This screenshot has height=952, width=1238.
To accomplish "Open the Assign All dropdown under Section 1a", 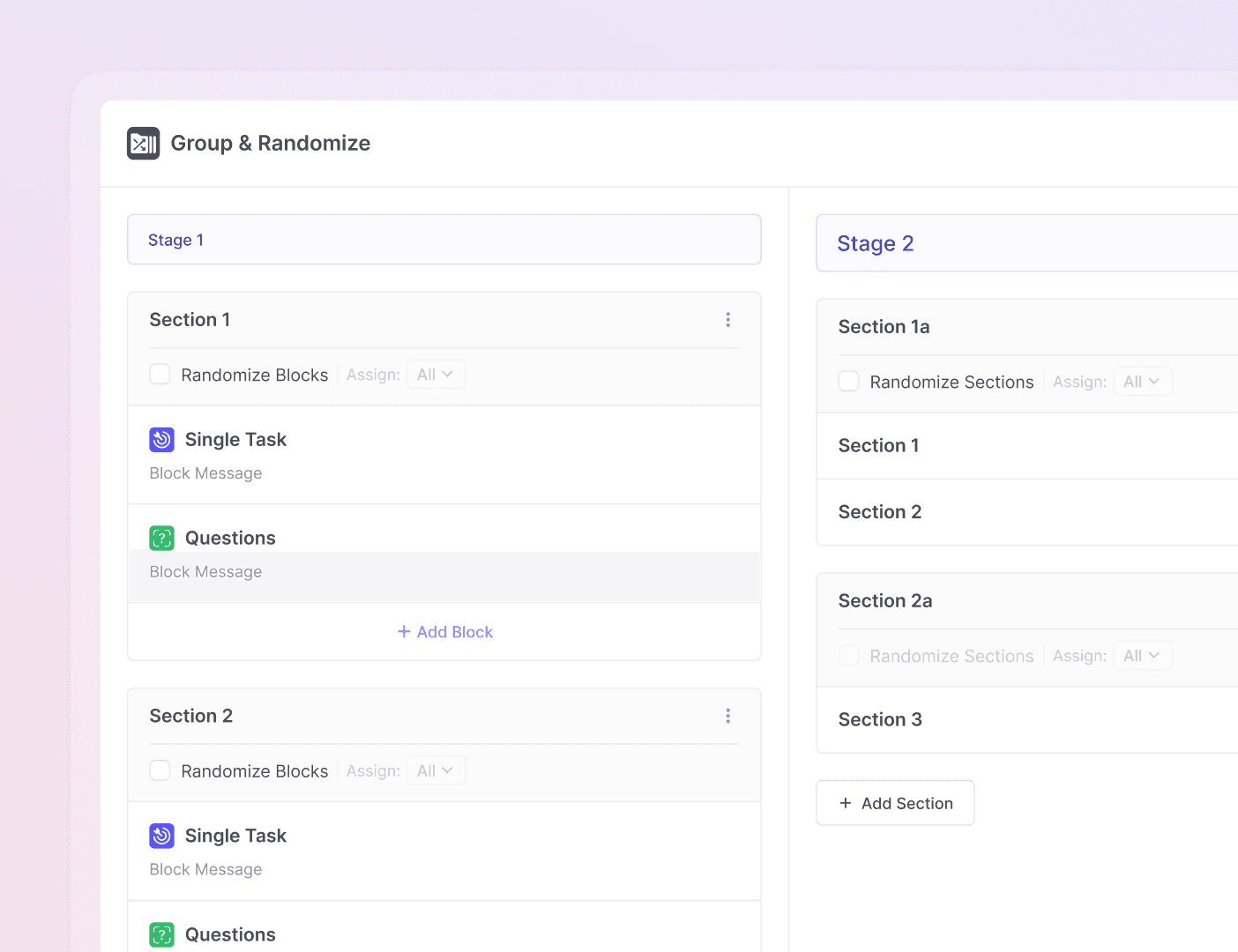I will [1142, 382].
